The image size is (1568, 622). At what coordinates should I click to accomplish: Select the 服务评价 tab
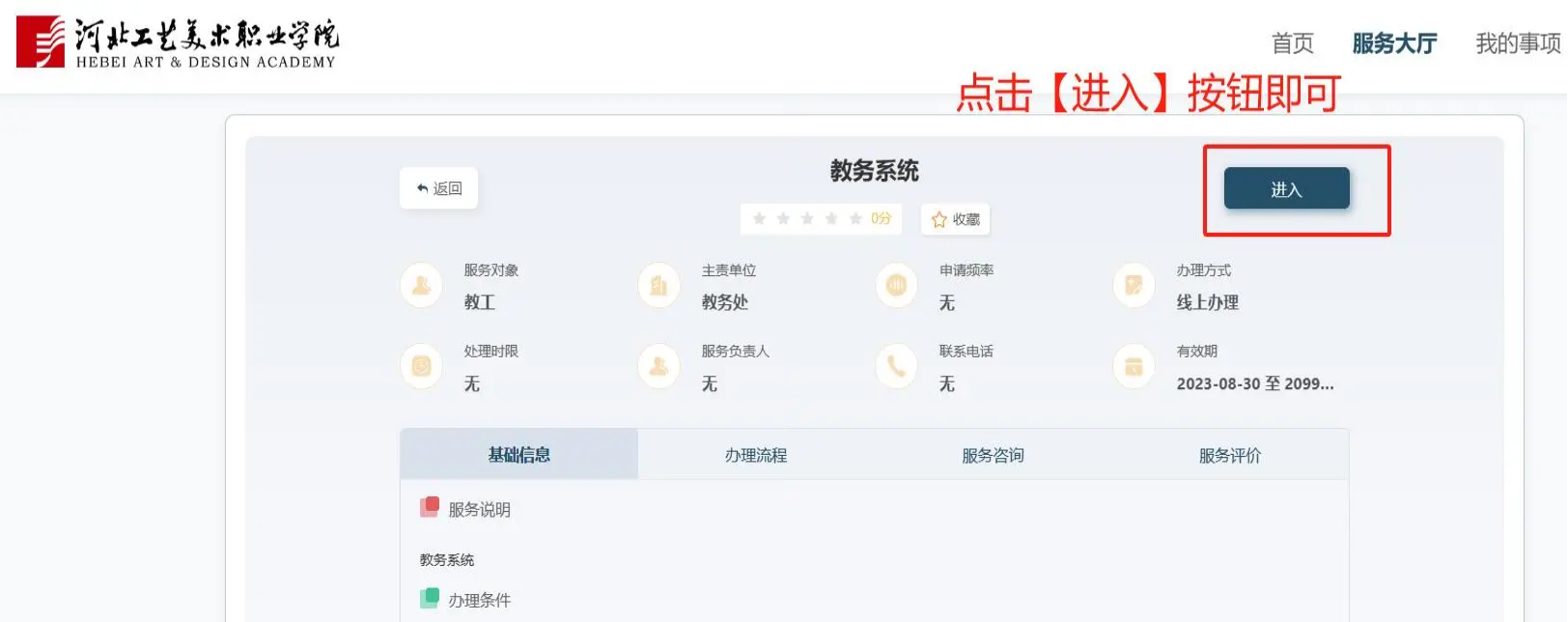tap(1230, 455)
